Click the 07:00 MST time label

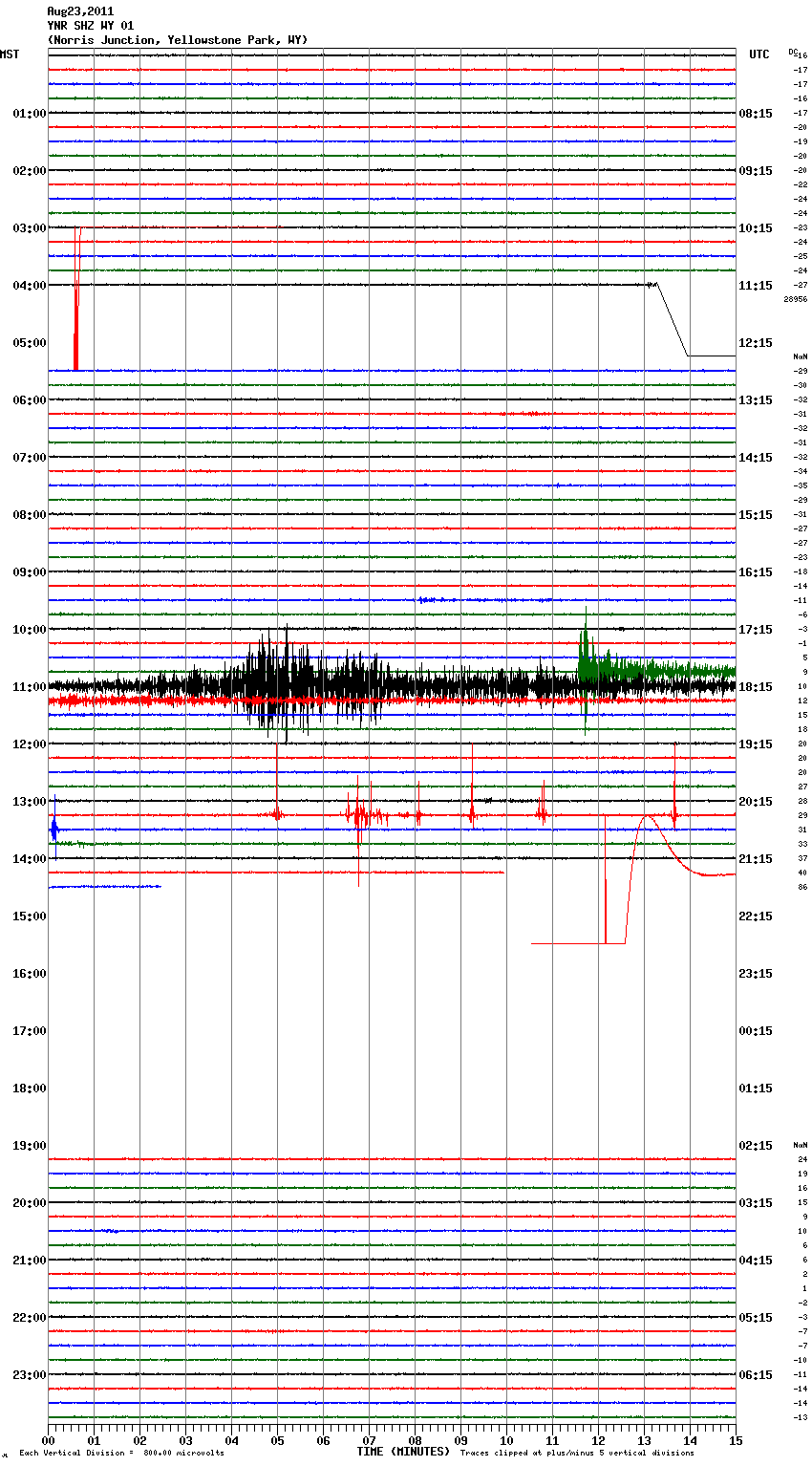click(30, 458)
